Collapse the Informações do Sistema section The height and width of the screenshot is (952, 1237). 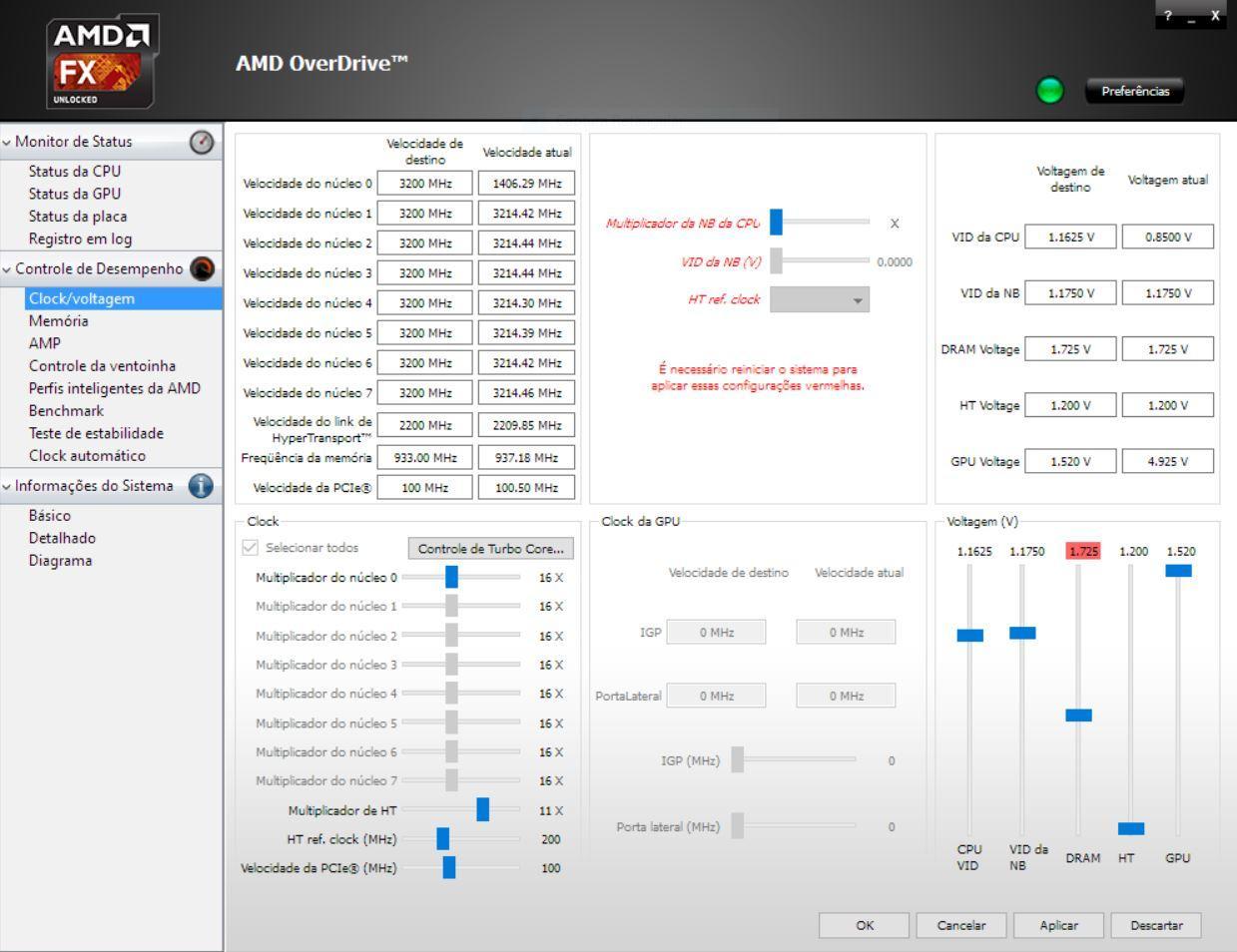click(x=7, y=486)
